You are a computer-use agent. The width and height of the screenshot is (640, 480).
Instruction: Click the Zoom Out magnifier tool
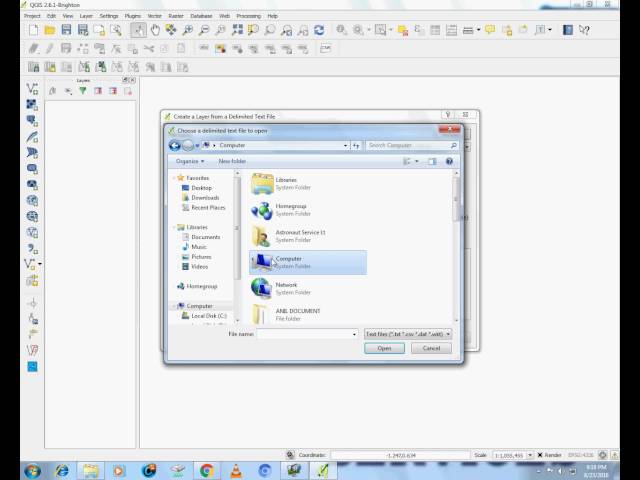coord(204,30)
